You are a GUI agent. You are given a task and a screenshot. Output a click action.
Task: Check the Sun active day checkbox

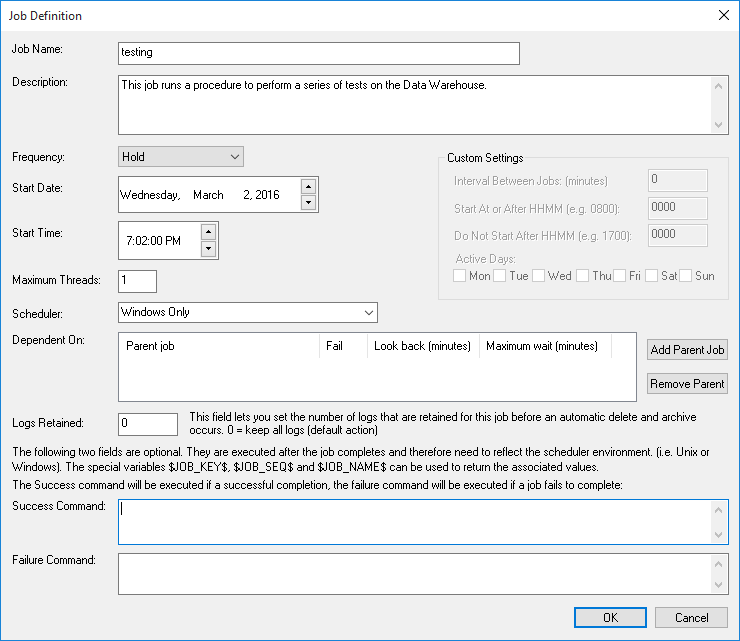coord(686,276)
